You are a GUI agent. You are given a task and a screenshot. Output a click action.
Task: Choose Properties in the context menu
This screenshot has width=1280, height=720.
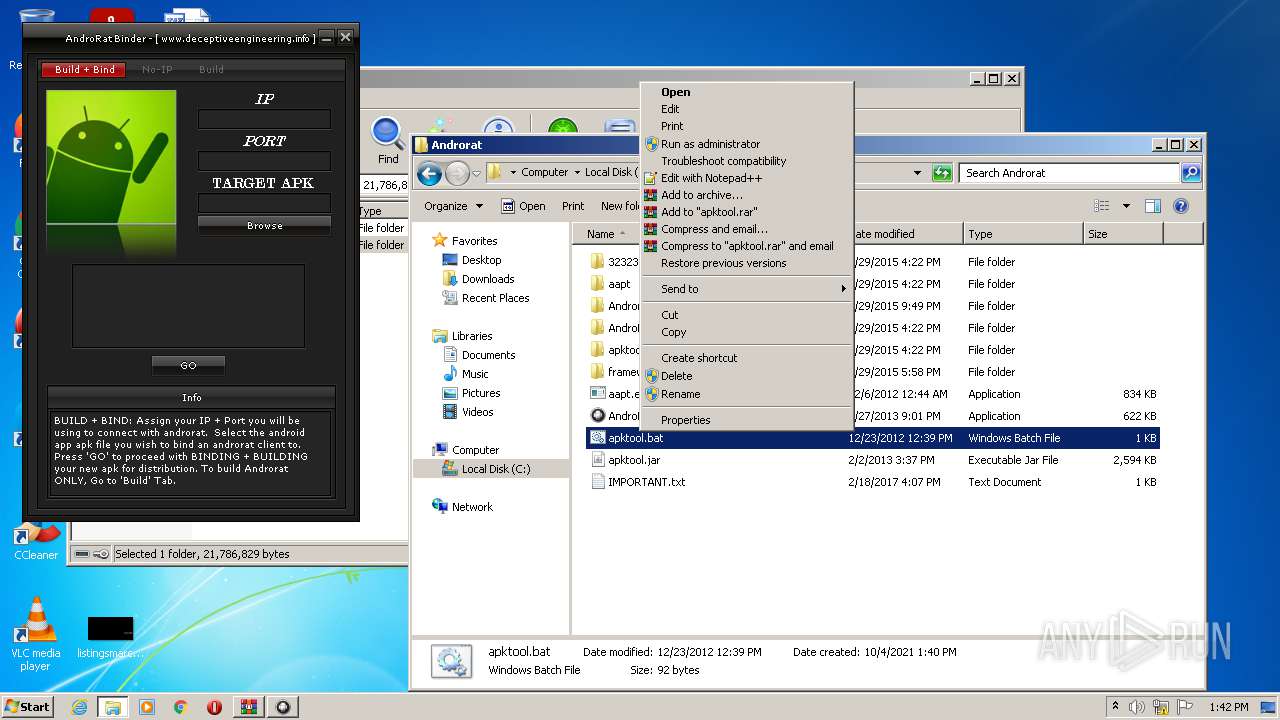(746, 420)
